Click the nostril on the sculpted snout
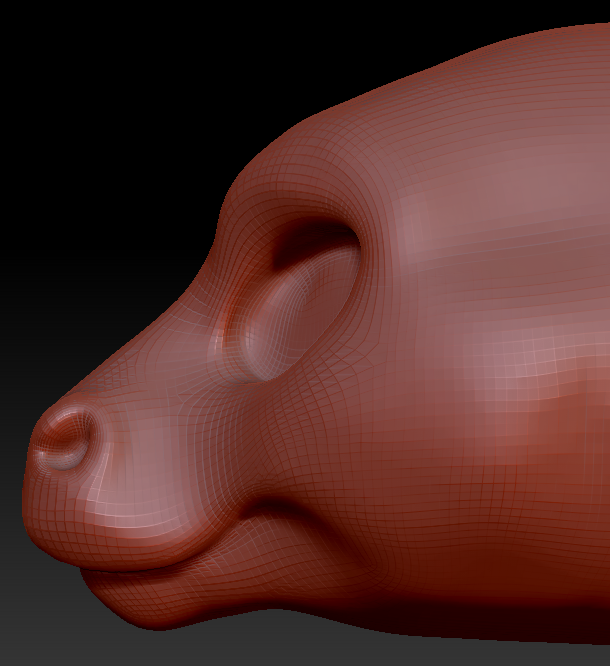The height and width of the screenshot is (666, 610). point(67,436)
